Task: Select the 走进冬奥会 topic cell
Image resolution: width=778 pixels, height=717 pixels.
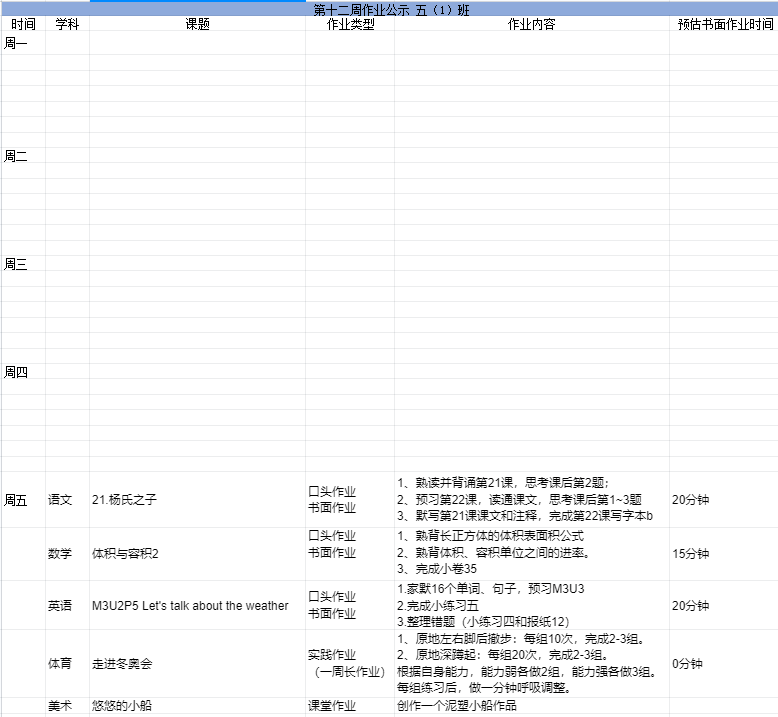Action: click(x=121, y=662)
